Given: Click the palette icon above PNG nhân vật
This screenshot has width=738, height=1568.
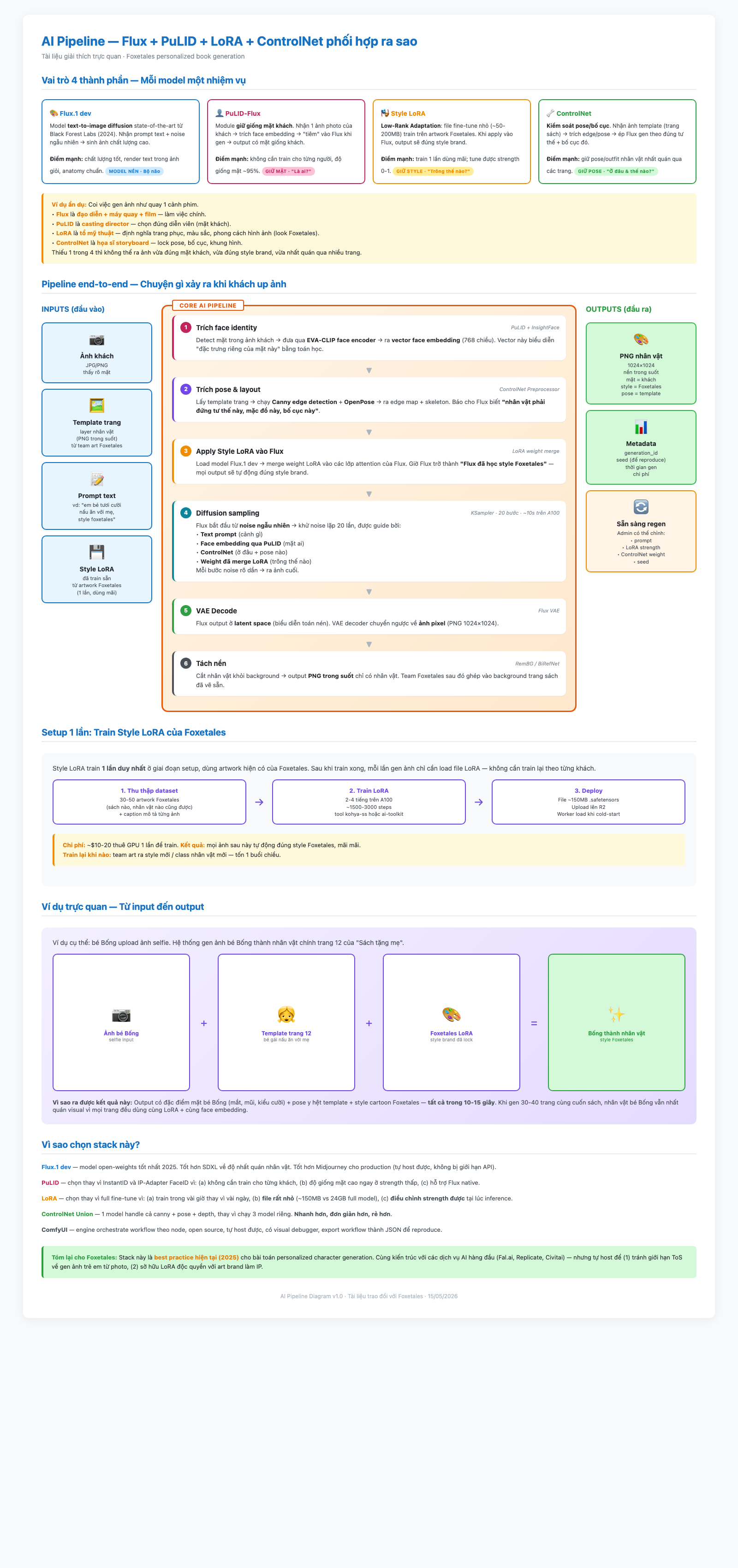Looking at the screenshot, I should coord(641,339).
